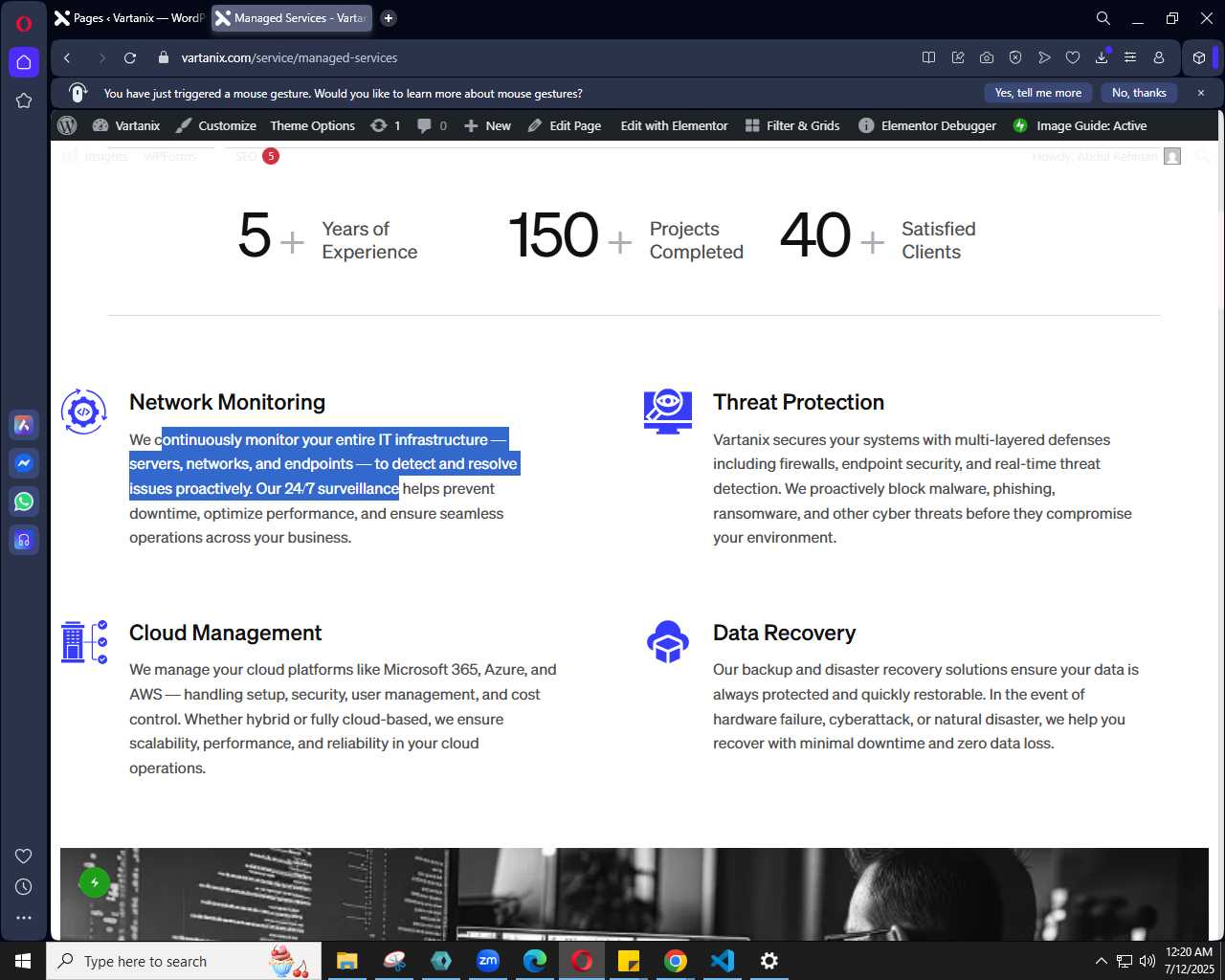Viewport: 1225px width, 980px height.
Task: Click the Data Recovery heading
Action: [x=784, y=633]
